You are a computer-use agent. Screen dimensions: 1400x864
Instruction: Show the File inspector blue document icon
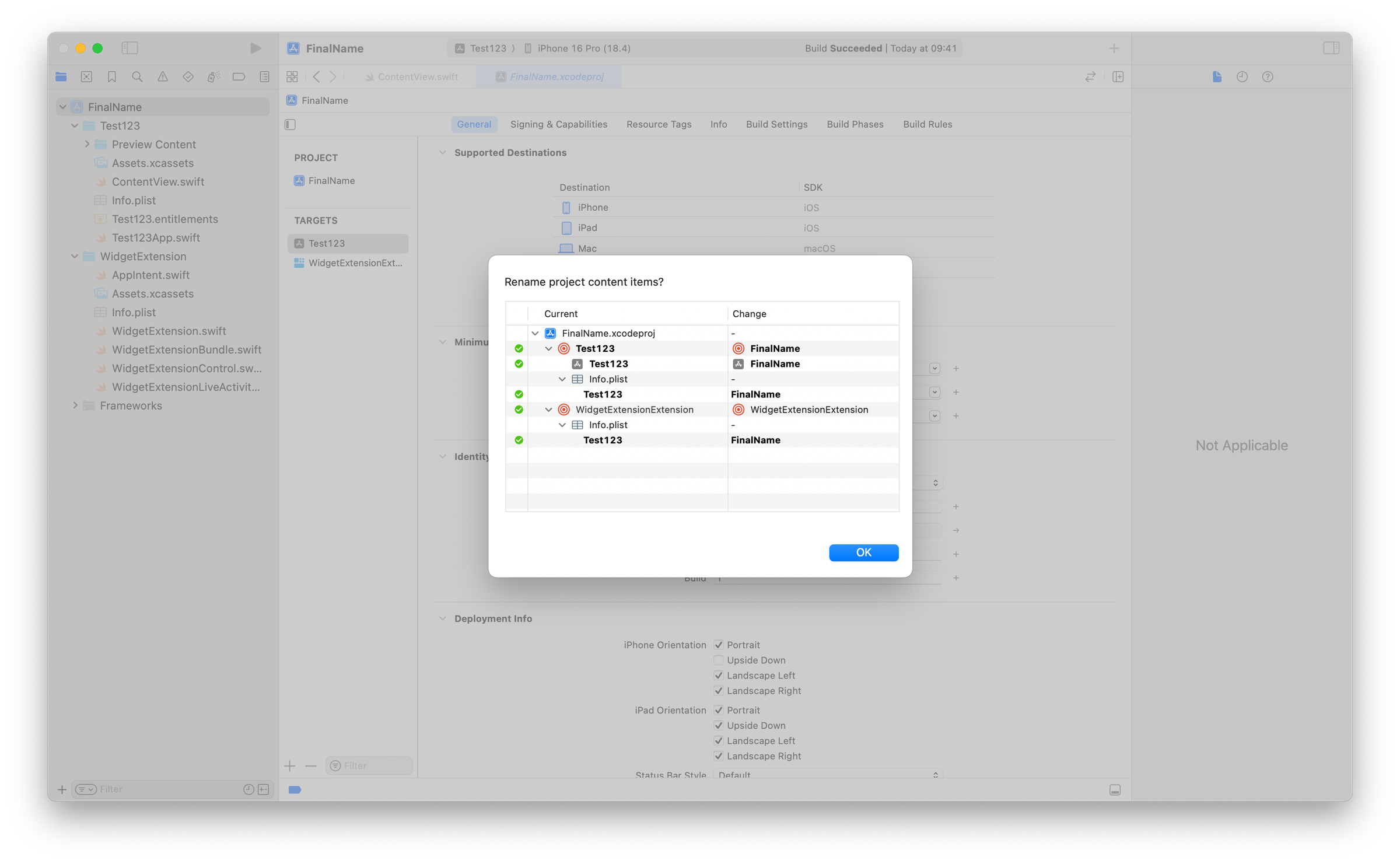coord(1216,76)
